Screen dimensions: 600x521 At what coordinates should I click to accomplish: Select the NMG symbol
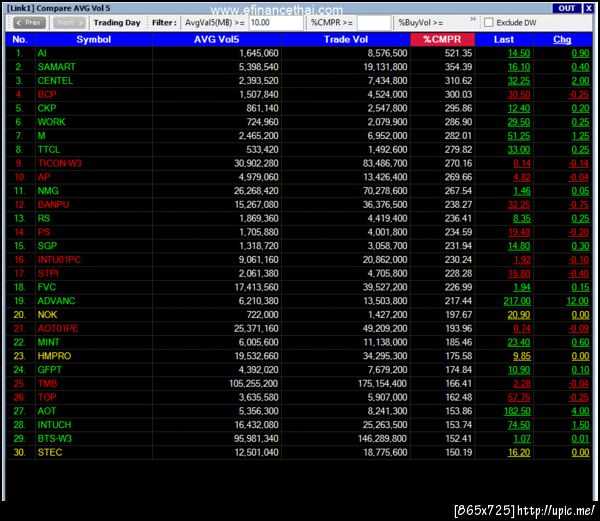[48, 191]
